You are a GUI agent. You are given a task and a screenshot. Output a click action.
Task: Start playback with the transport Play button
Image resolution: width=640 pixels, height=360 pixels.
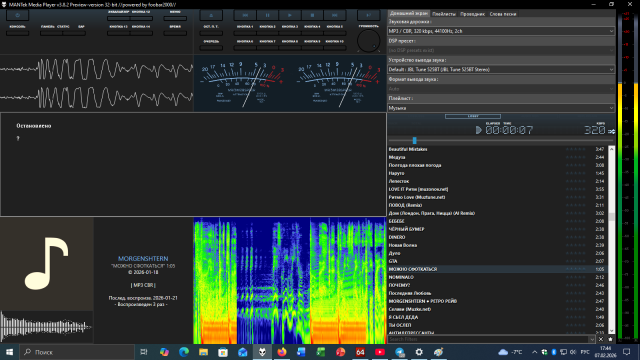click(x=290, y=15)
